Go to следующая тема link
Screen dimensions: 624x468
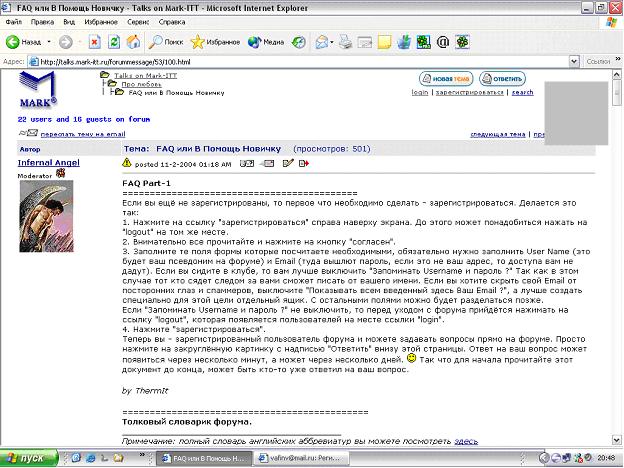point(497,134)
